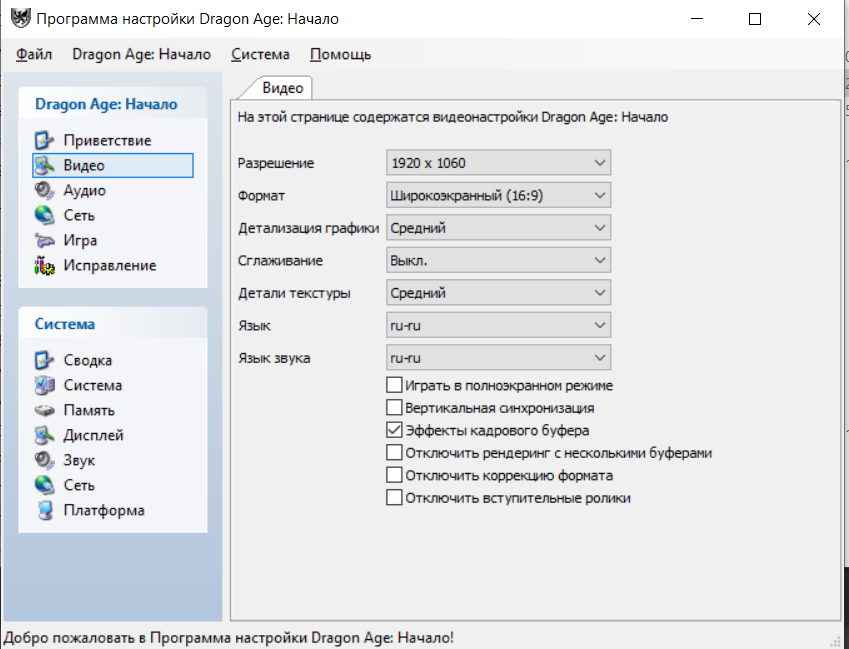Click the Игра gamepad icon
849x649 pixels.
tap(44, 240)
